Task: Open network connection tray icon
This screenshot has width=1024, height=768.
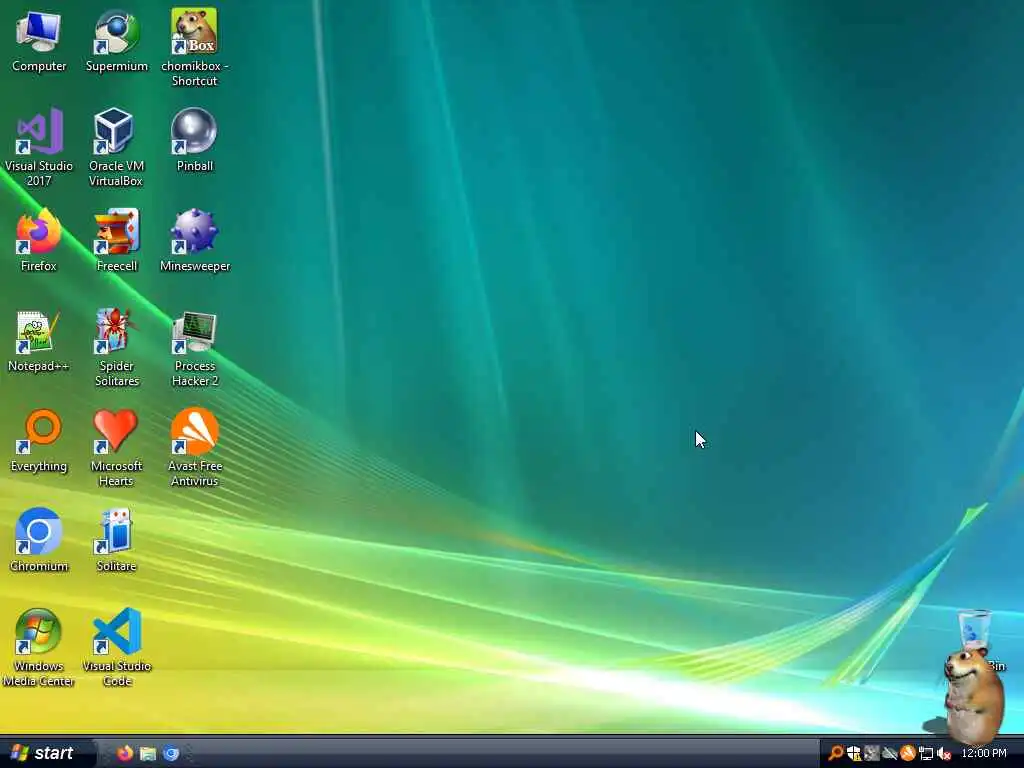Action: (x=925, y=754)
